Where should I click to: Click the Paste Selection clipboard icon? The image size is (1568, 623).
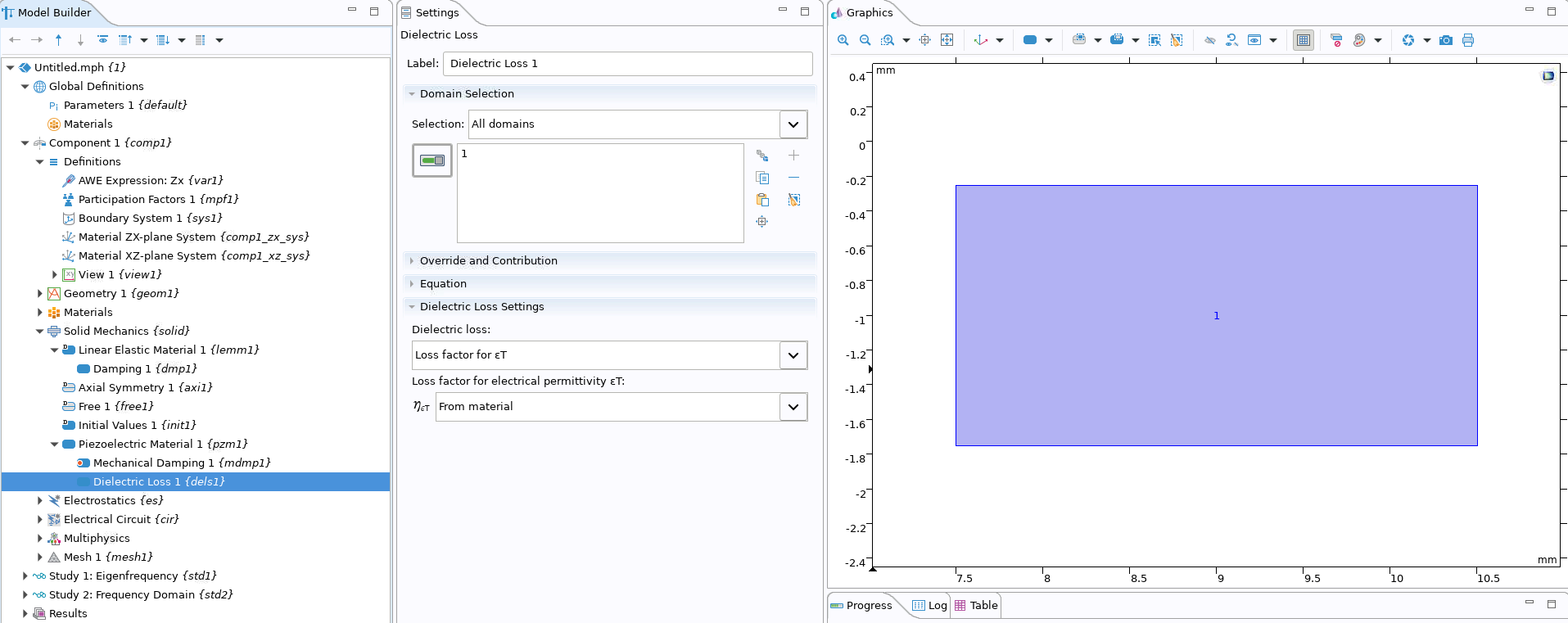762,200
